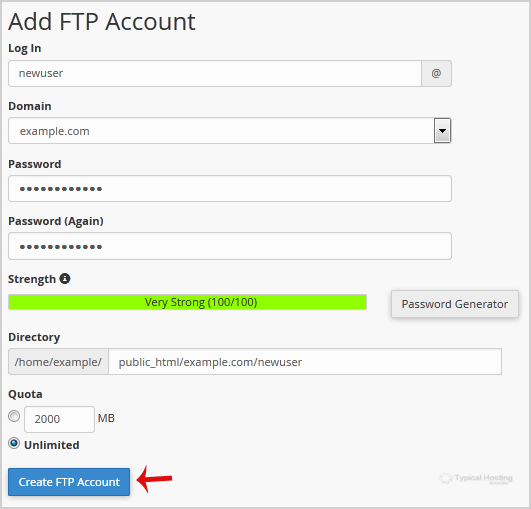Click the Strength info icon
Image resolution: width=531 pixels, height=509 pixels.
click(65, 279)
